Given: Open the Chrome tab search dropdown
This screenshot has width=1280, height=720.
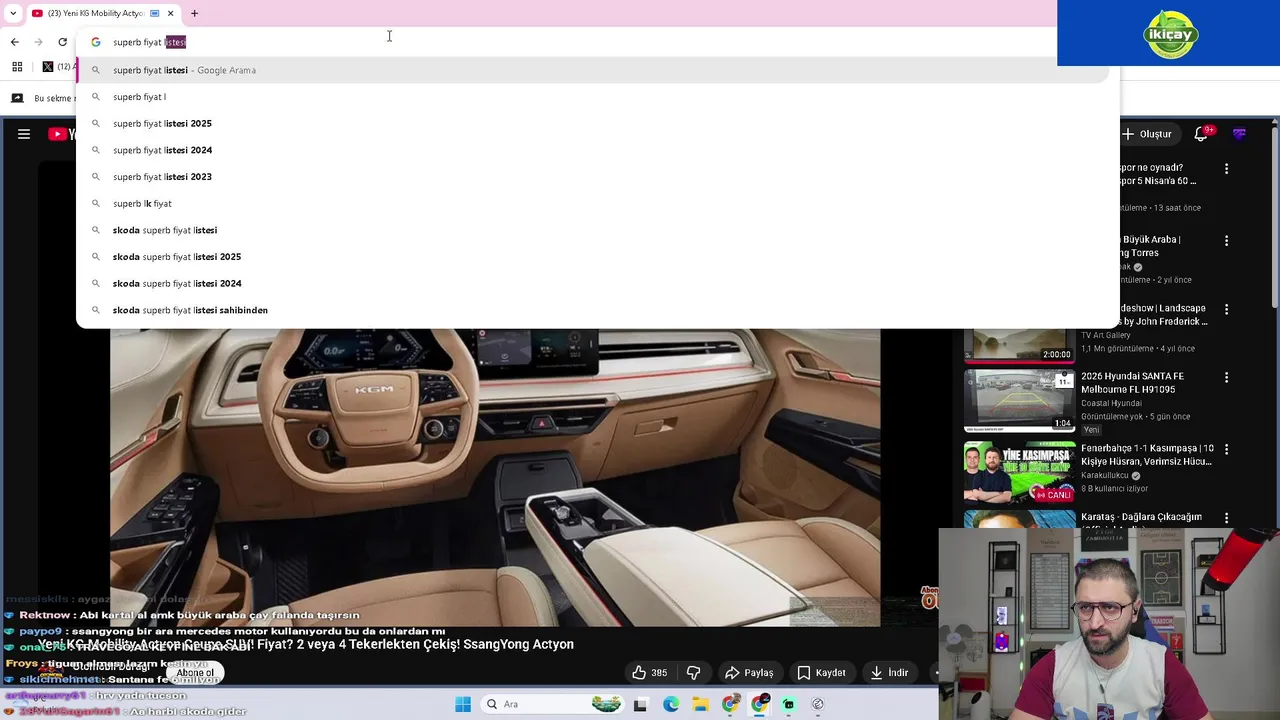Looking at the screenshot, I should 13,13.
